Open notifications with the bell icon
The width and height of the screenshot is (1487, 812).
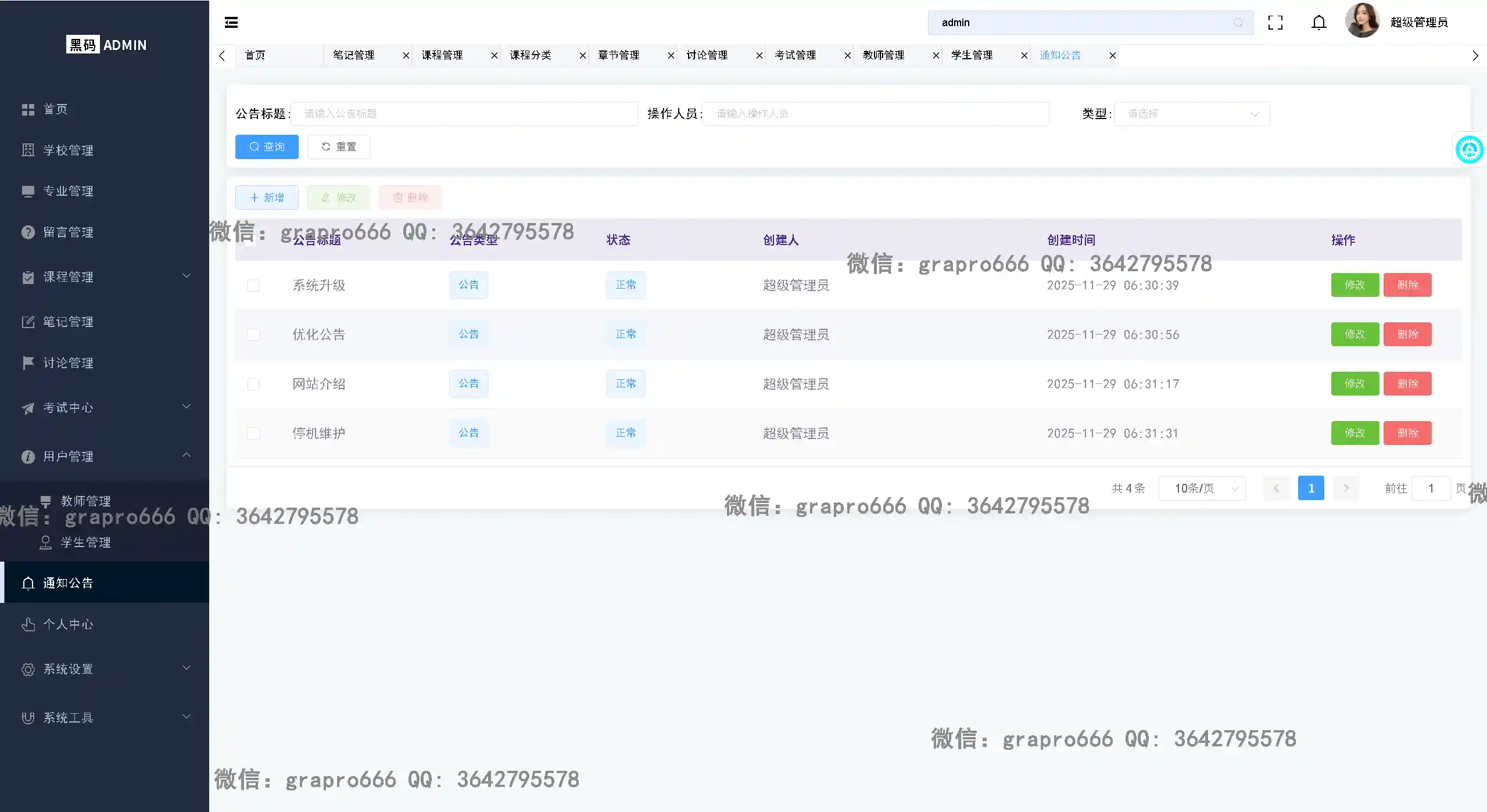[1319, 23]
